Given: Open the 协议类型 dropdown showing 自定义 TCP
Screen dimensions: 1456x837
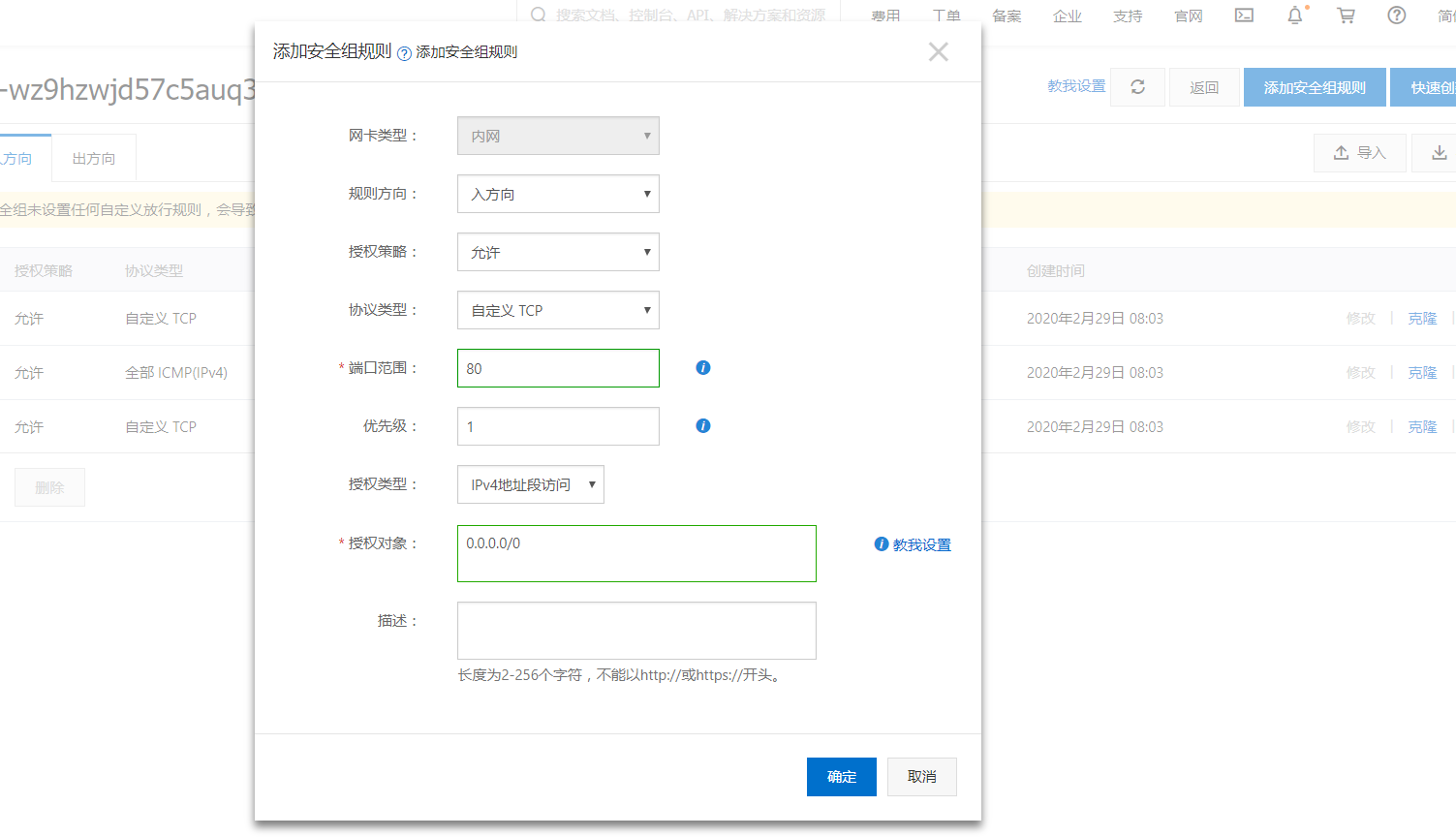Looking at the screenshot, I should point(558,310).
